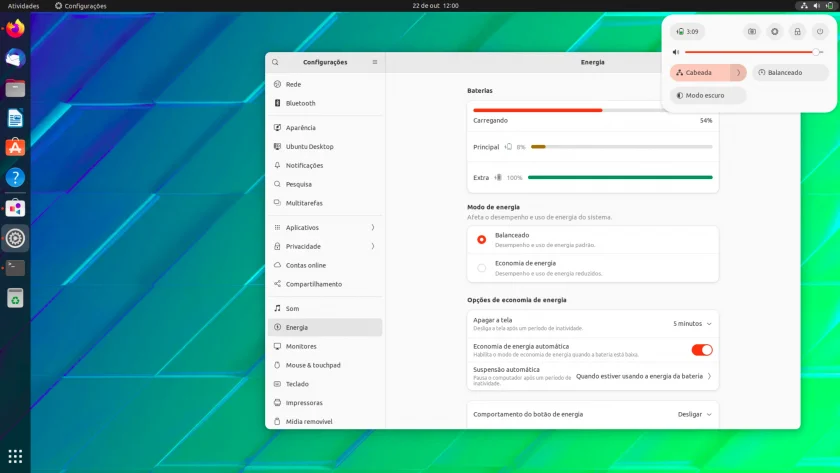
Task: Open Contas online settings
Action: click(325, 265)
